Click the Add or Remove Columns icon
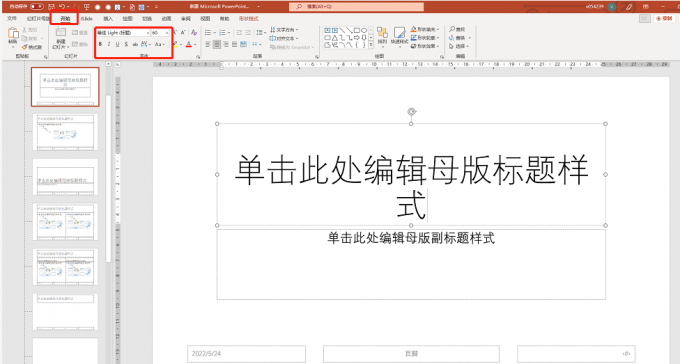 pyautogui.click(x=256, y=44)
